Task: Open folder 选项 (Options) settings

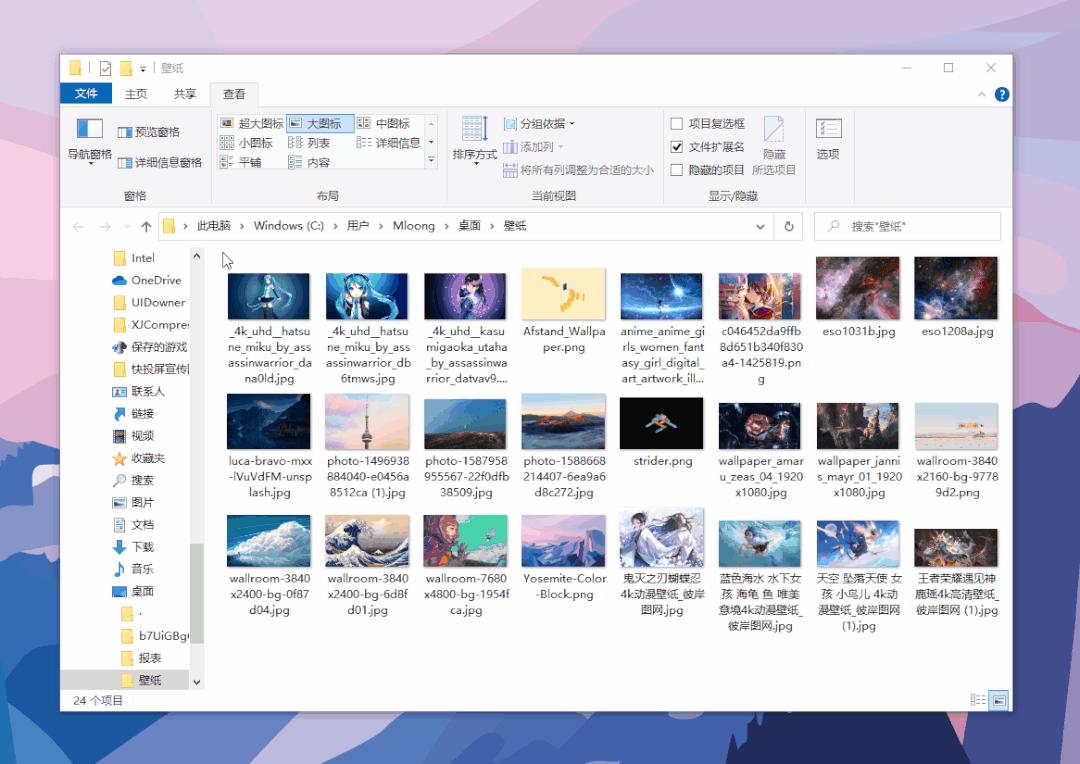Action: (827, 140)
